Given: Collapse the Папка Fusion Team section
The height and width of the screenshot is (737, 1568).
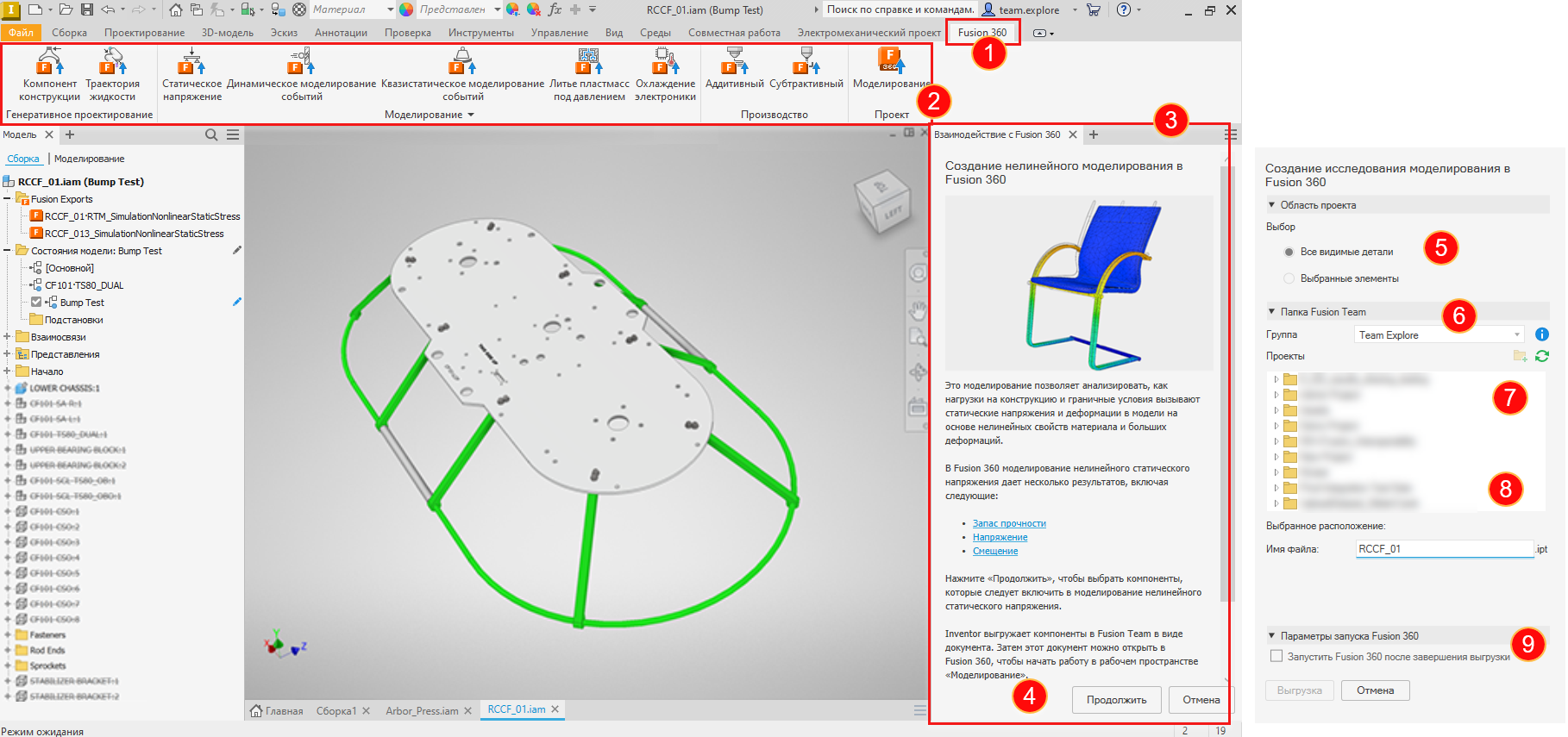Looking at the screenshot, I should point(1271,311).
